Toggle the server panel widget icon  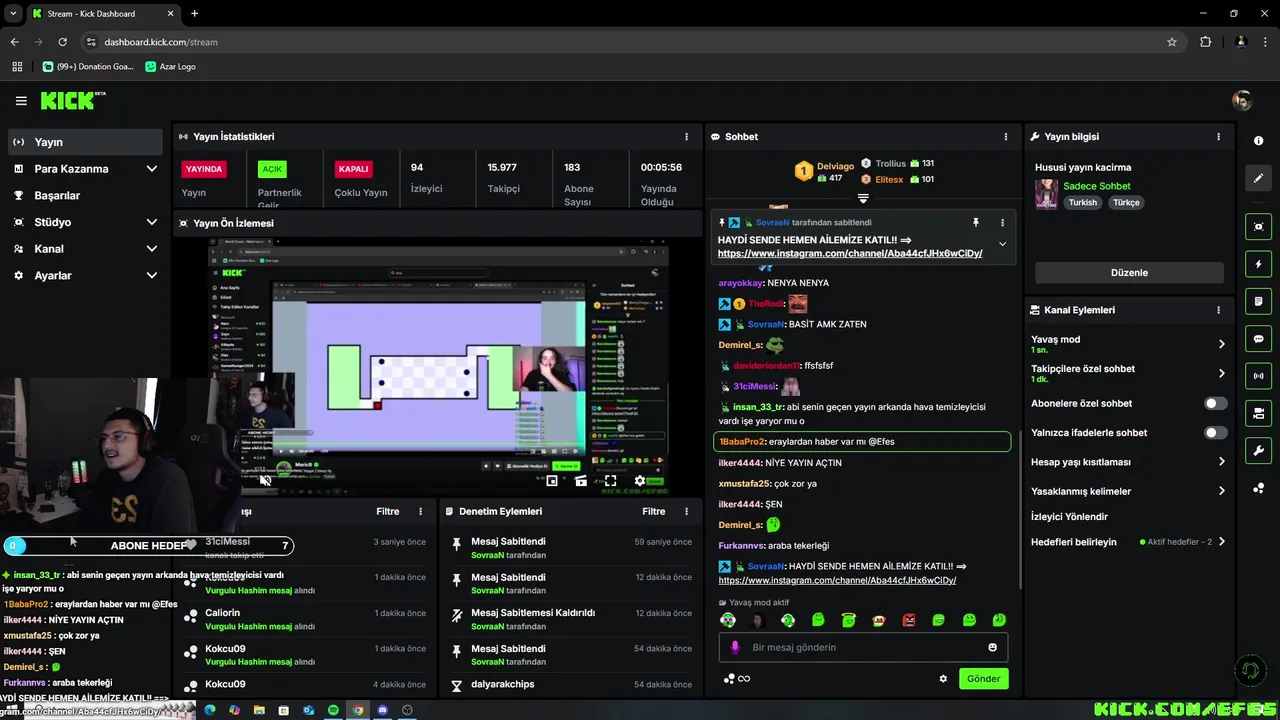(1258, 413)
